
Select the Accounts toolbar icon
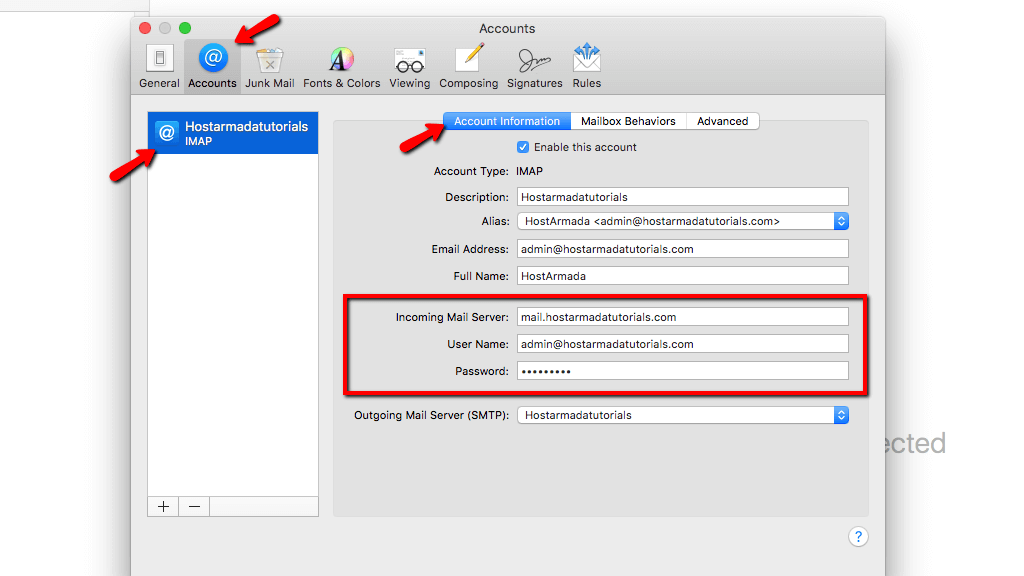(212, 67)
